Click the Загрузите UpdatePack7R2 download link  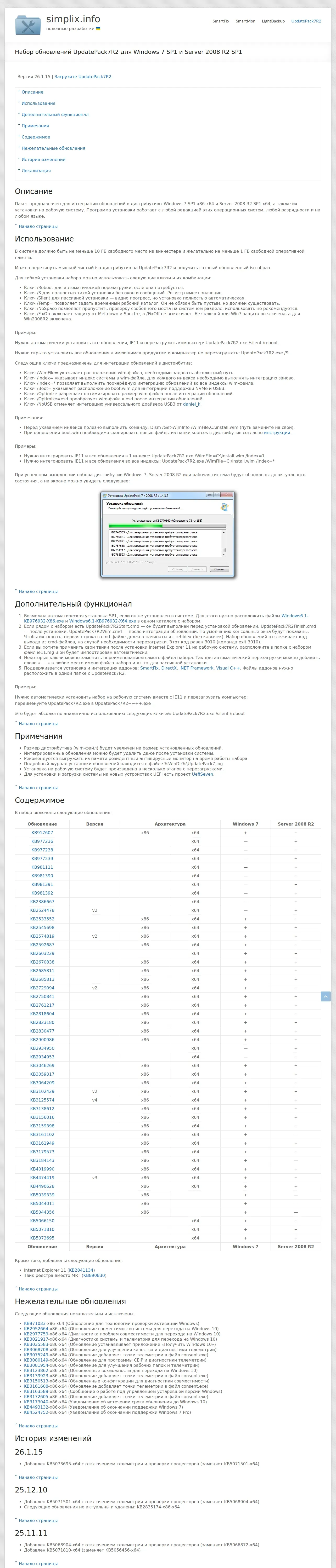tap(83, 77)
